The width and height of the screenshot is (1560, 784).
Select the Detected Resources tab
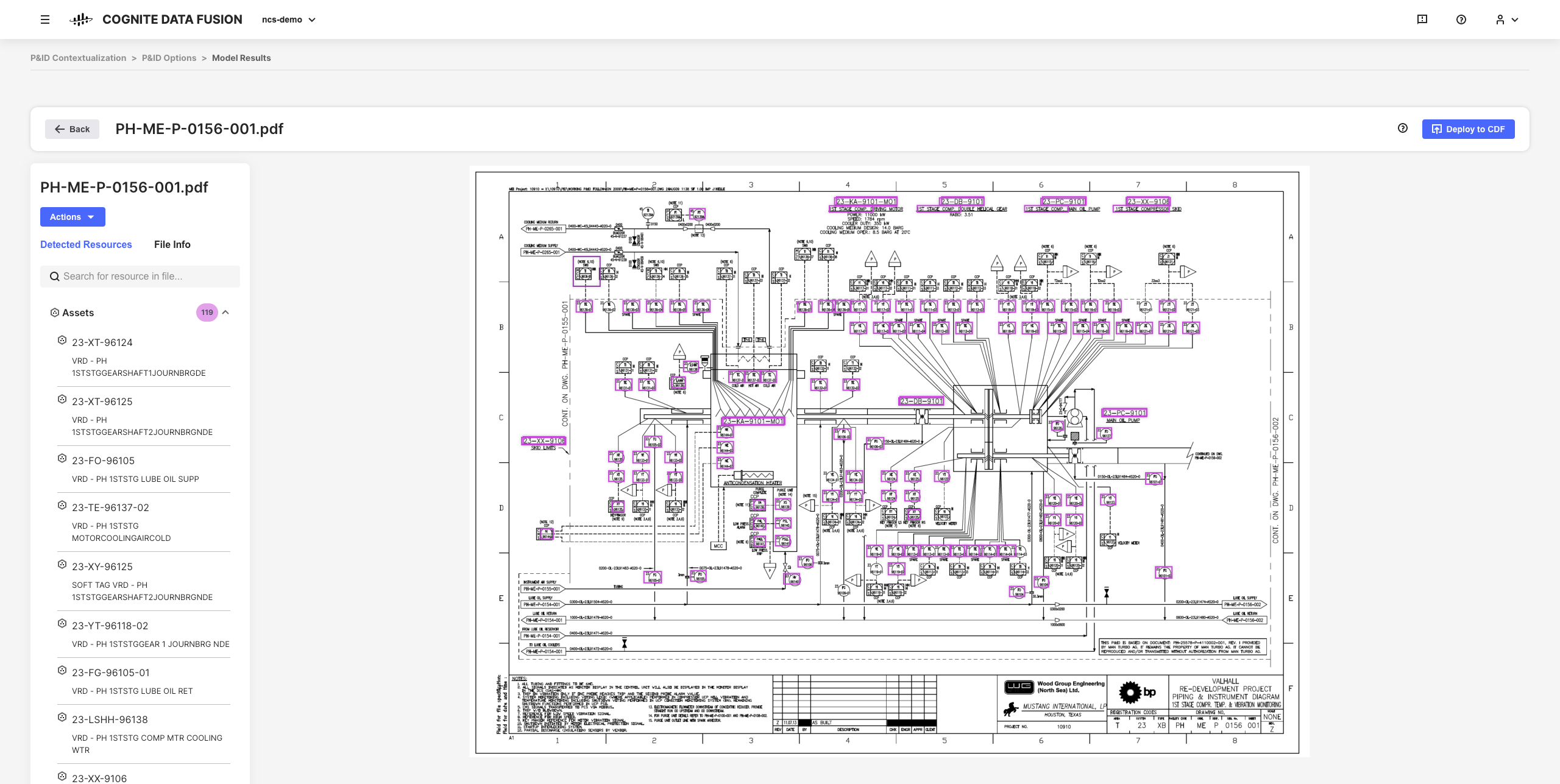86,244
